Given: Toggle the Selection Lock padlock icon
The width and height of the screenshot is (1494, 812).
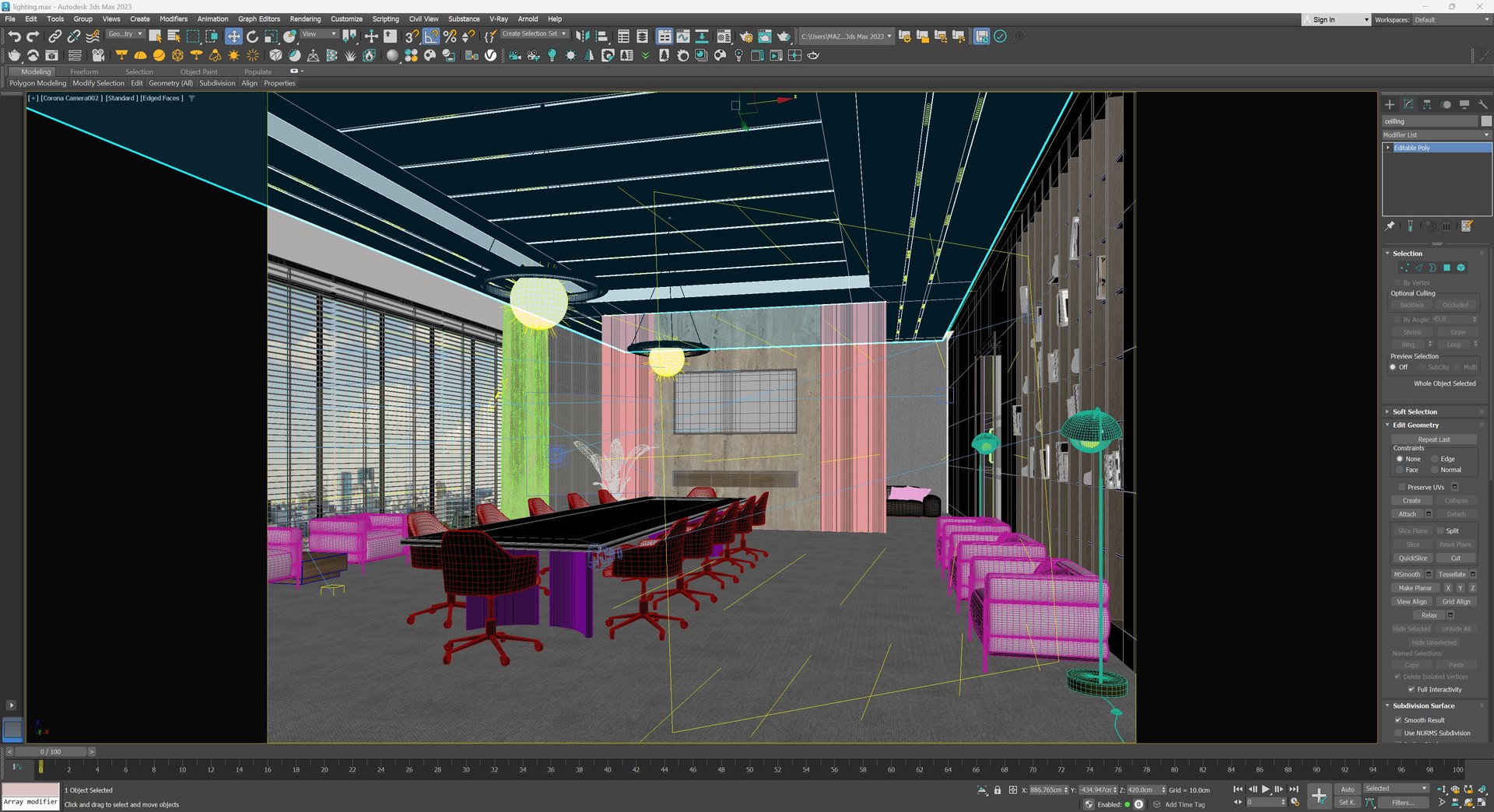Looking at the screenshot, I should [x=998, y=790].
